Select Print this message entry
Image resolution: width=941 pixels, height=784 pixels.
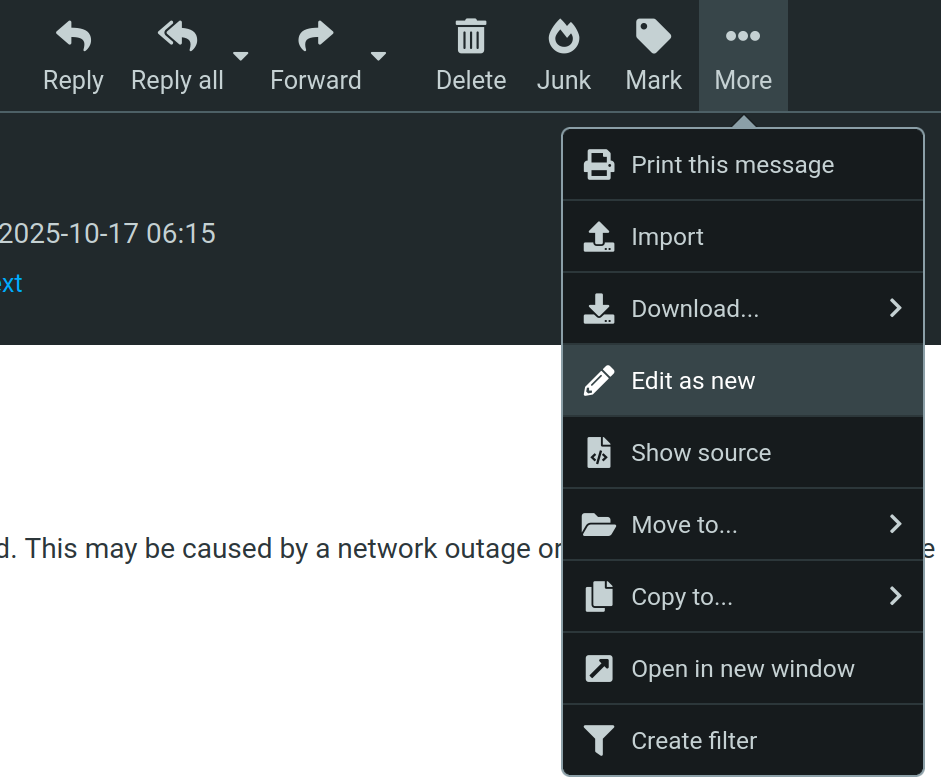[x=732, y=165]
